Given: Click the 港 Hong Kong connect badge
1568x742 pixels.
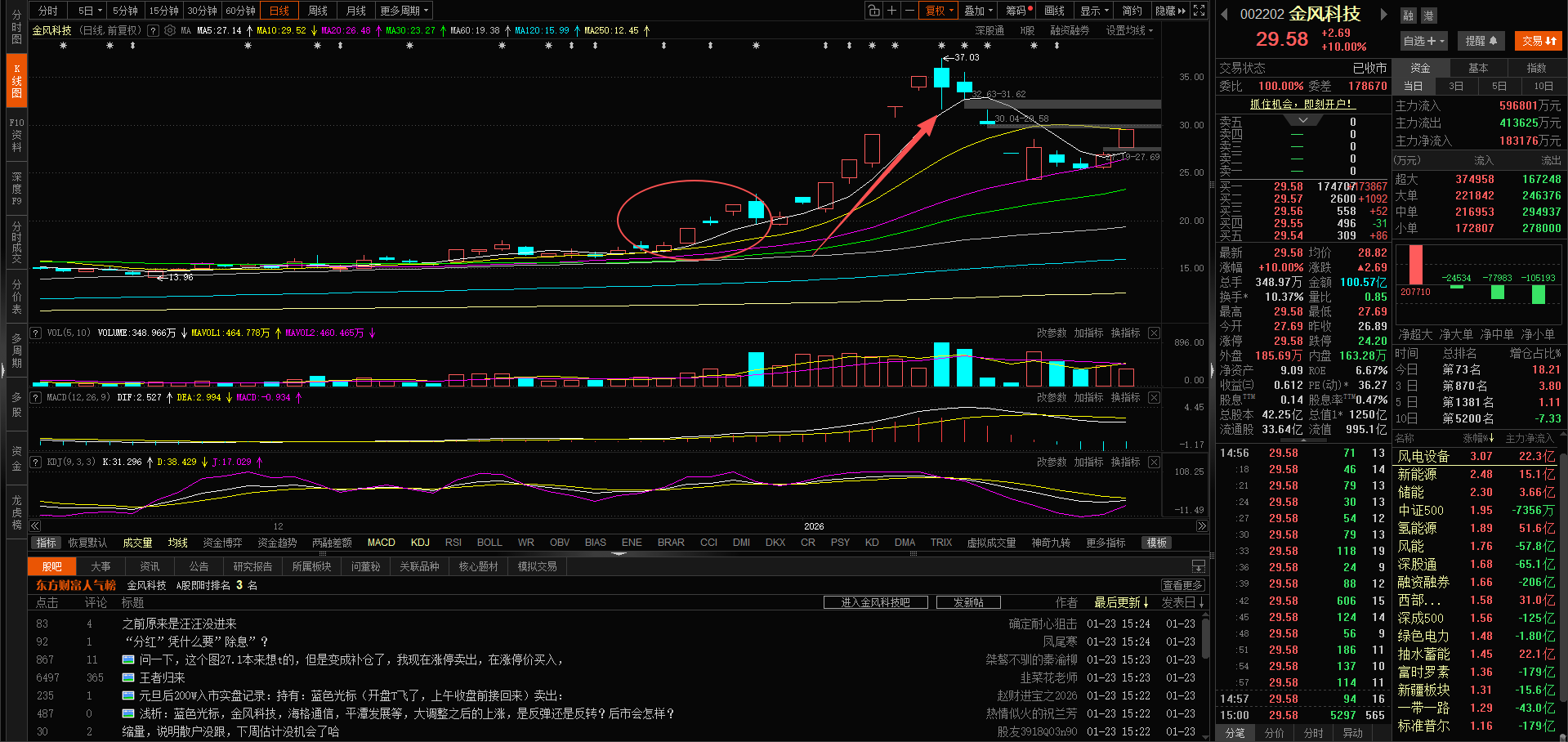Looking at the screenshot, I should 1428,16.
